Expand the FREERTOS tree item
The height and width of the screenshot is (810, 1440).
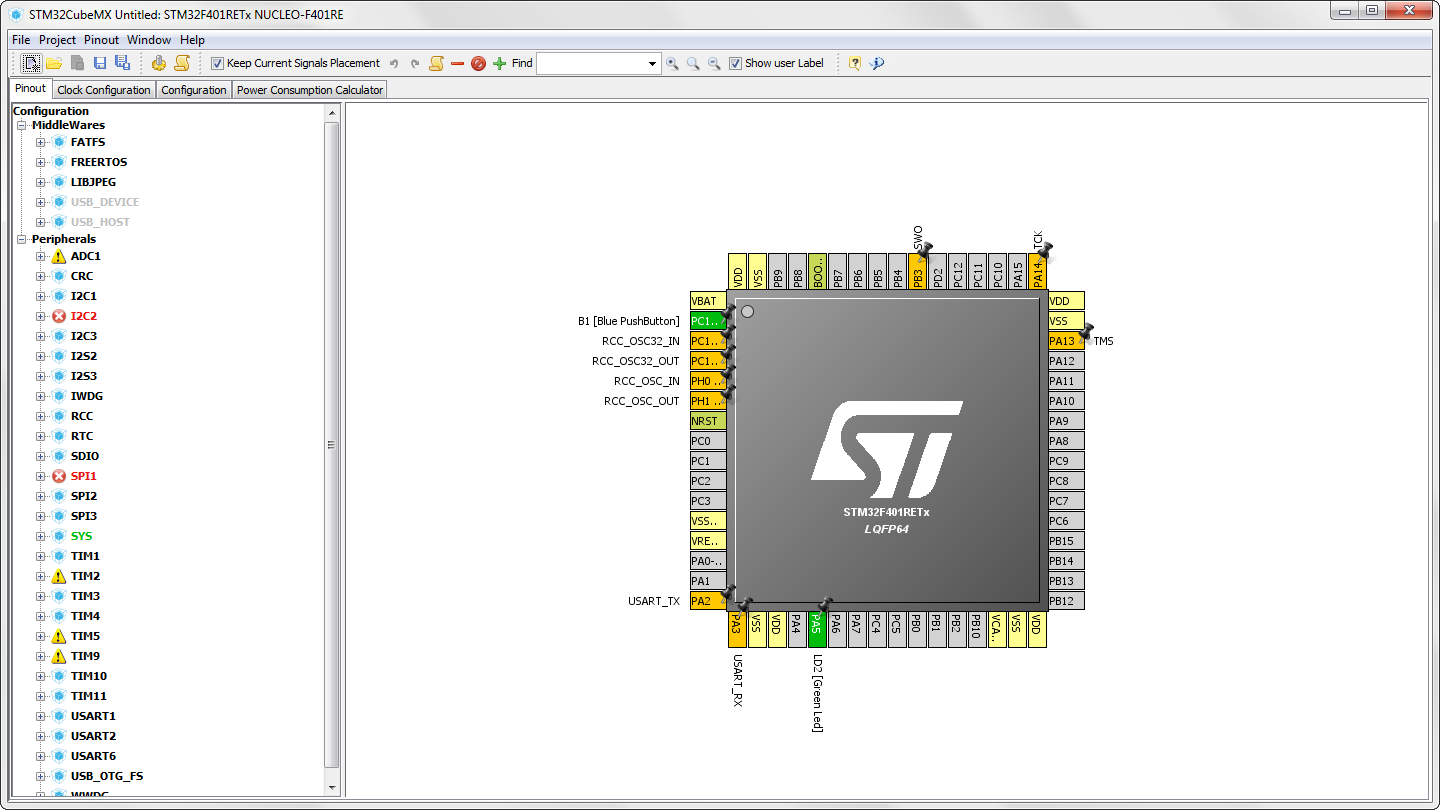coord(41,162)
